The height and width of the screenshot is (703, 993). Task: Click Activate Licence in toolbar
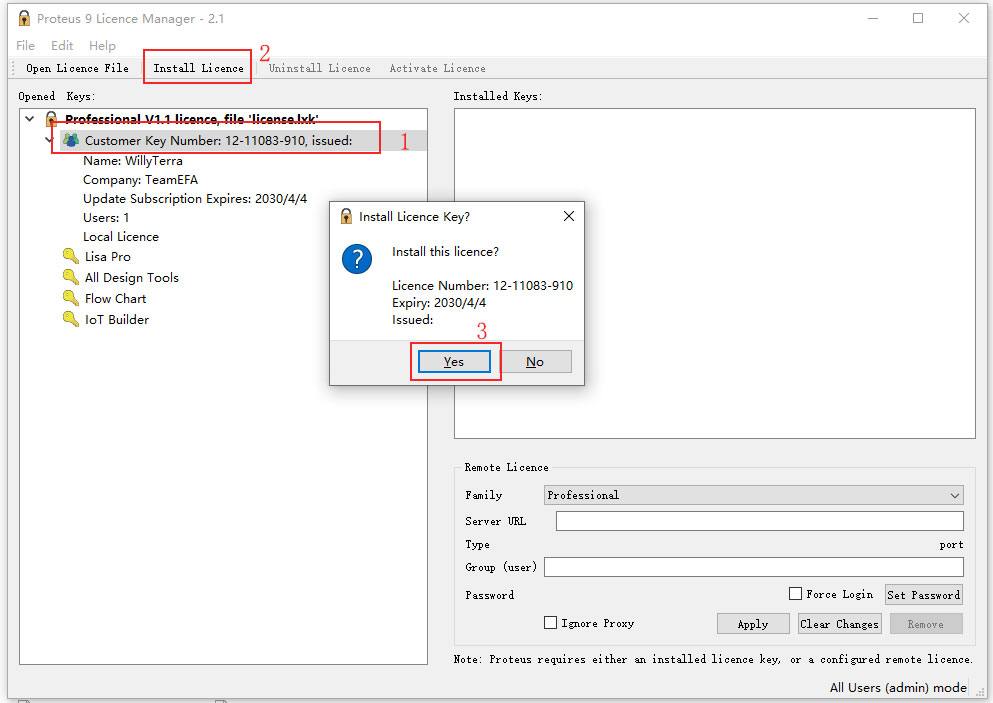tap(438, 68)
